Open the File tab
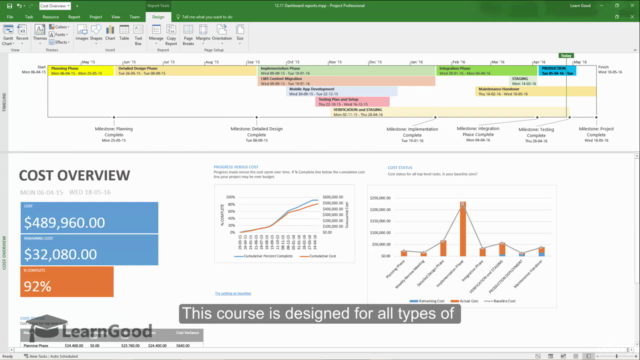The image size is (640, 360). 10,17
